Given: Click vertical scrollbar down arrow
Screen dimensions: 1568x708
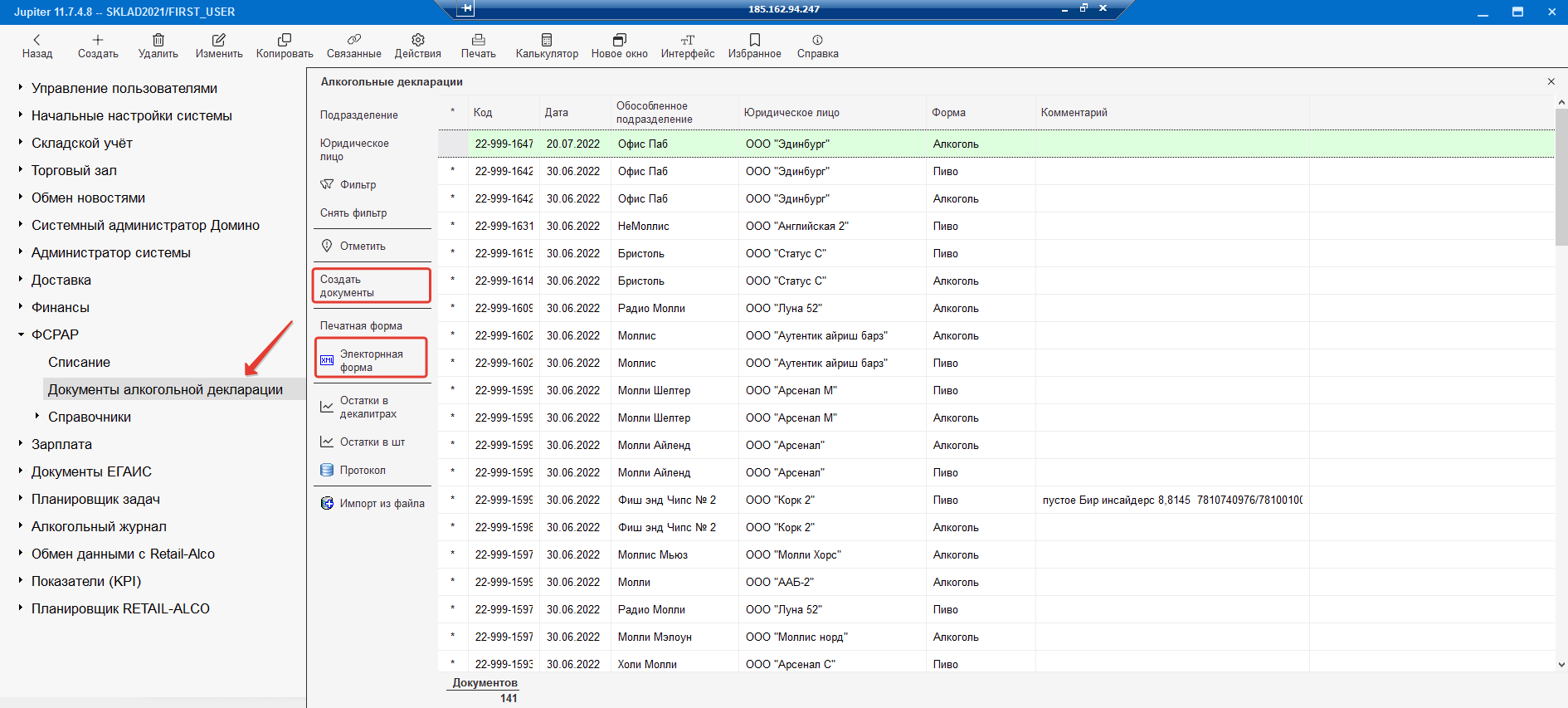Looking at the screenshot, I should pyautogui.click(x=1561, y=664).
